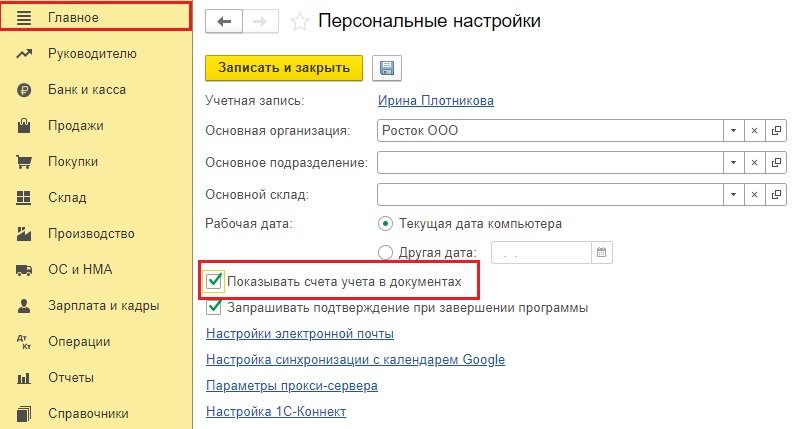Clear the Основной склад field
This screenshot has width=795, height=429.
[x=754, y=195]
